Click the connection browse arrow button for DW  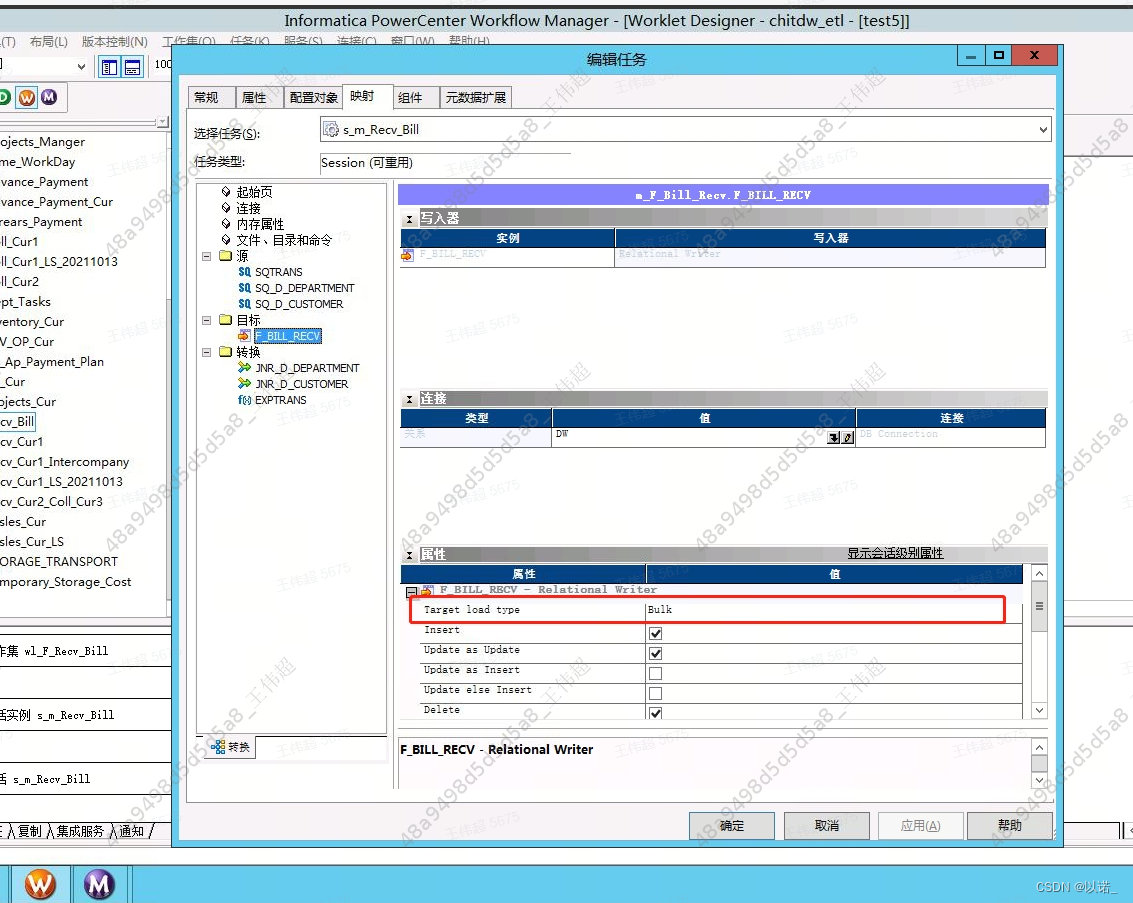(834, 438)
